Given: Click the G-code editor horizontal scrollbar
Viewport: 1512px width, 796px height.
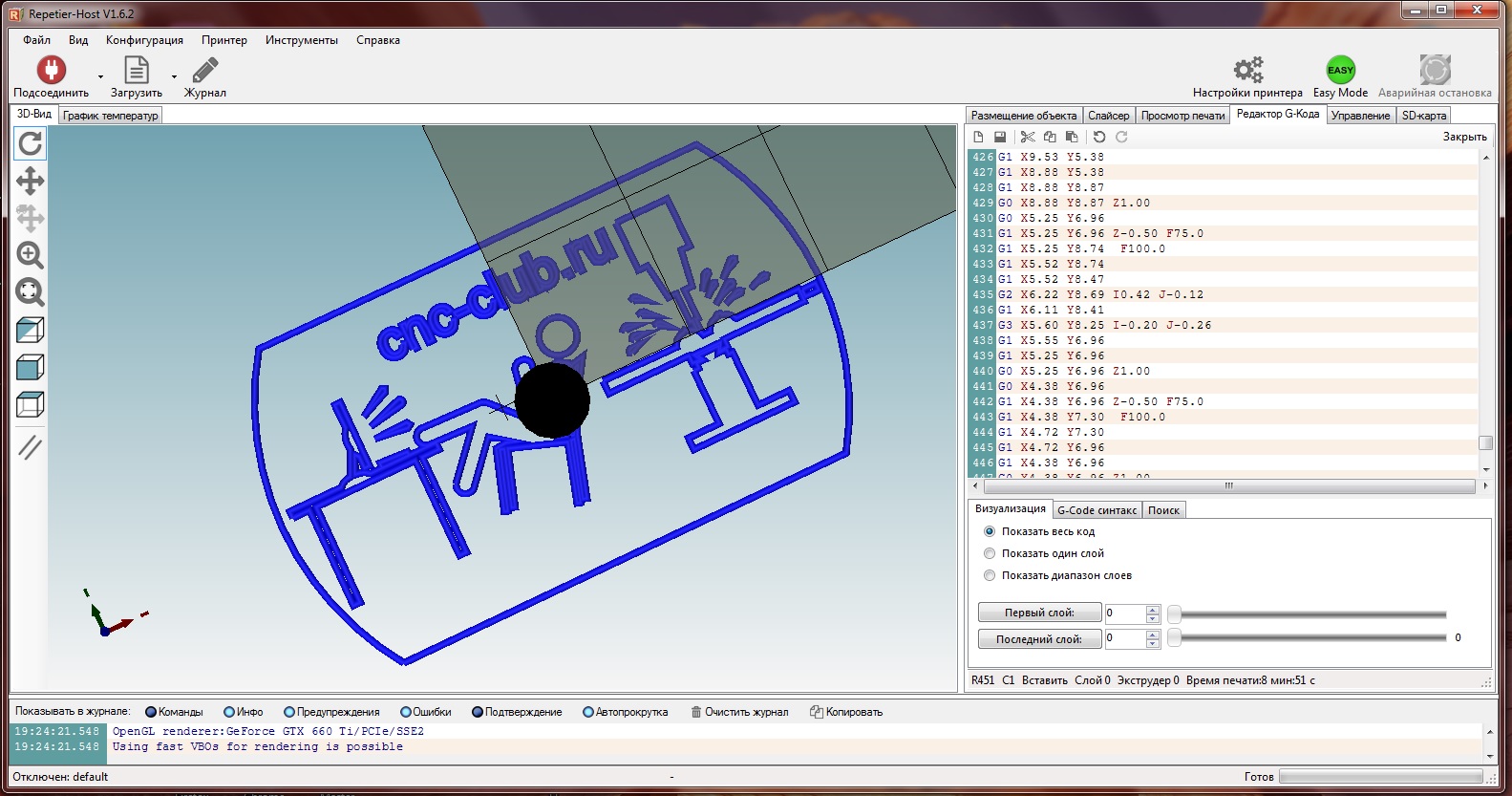Looking at the screenshot, I should pos(1228,486).
